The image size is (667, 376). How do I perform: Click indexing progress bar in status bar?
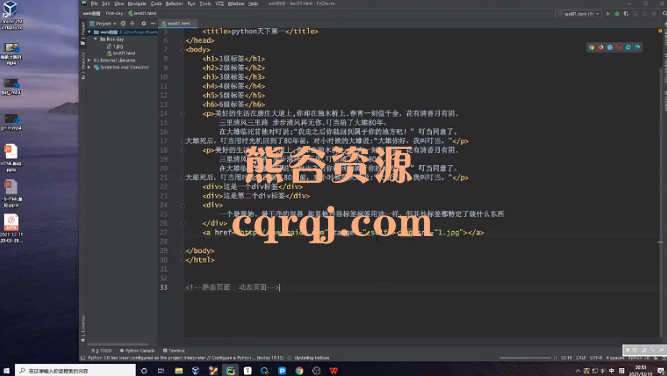coord(525,358)
